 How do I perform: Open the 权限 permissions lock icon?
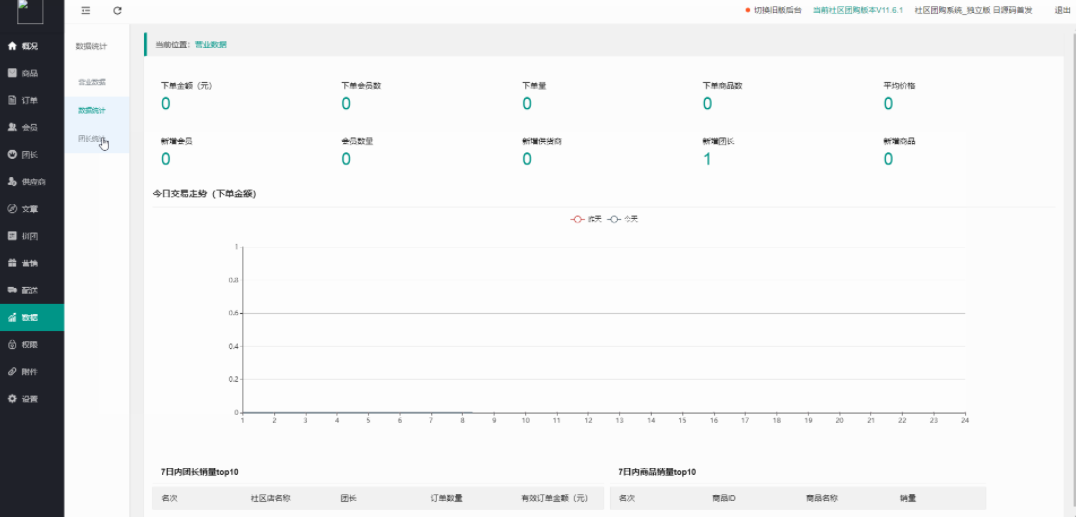(x=12, y=344)
